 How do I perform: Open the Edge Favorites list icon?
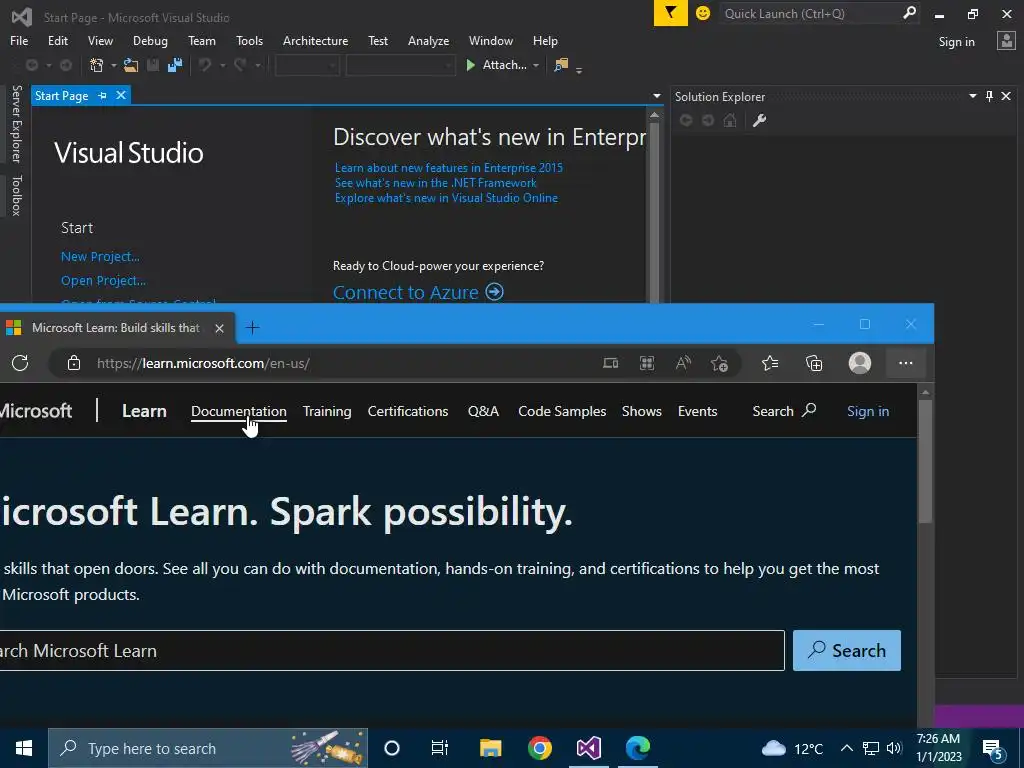click(770, 363)
